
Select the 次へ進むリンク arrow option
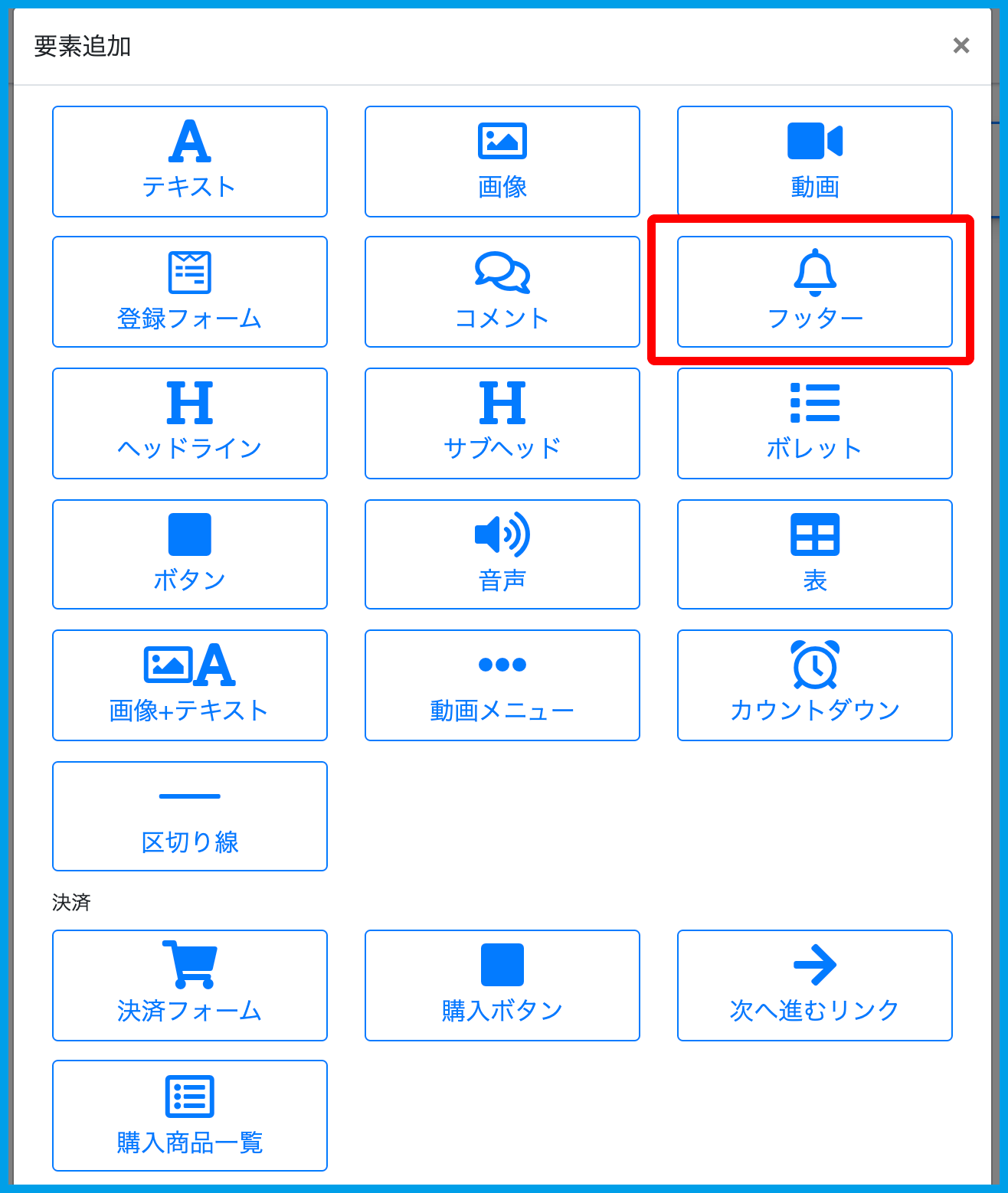click(814, 966)
